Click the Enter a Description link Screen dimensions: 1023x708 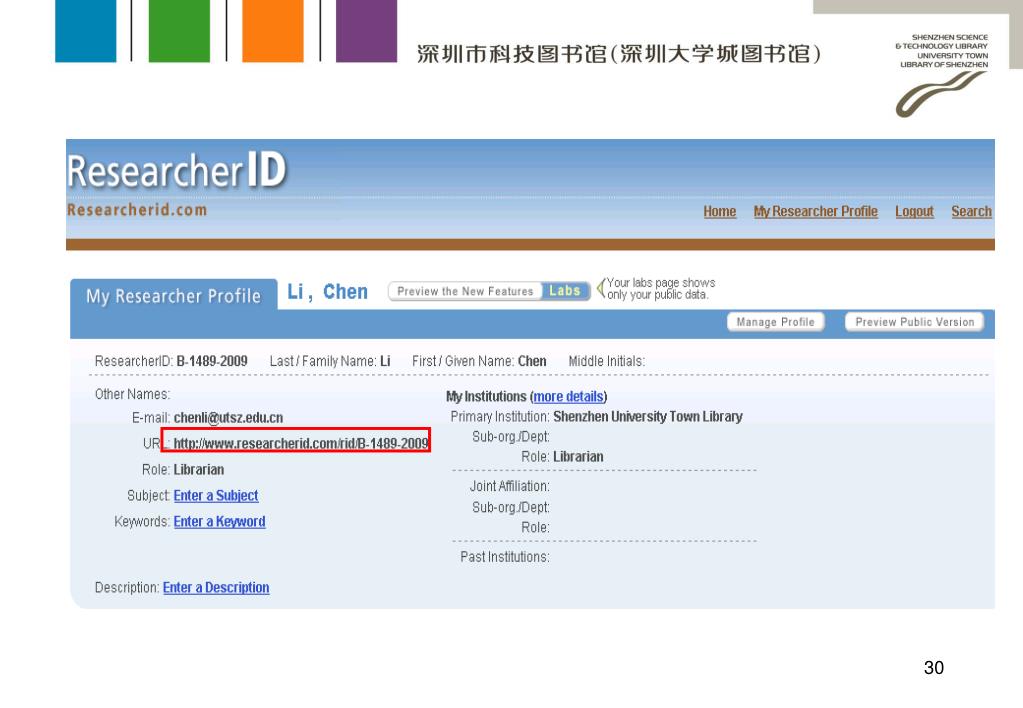(x=216, y=588)
